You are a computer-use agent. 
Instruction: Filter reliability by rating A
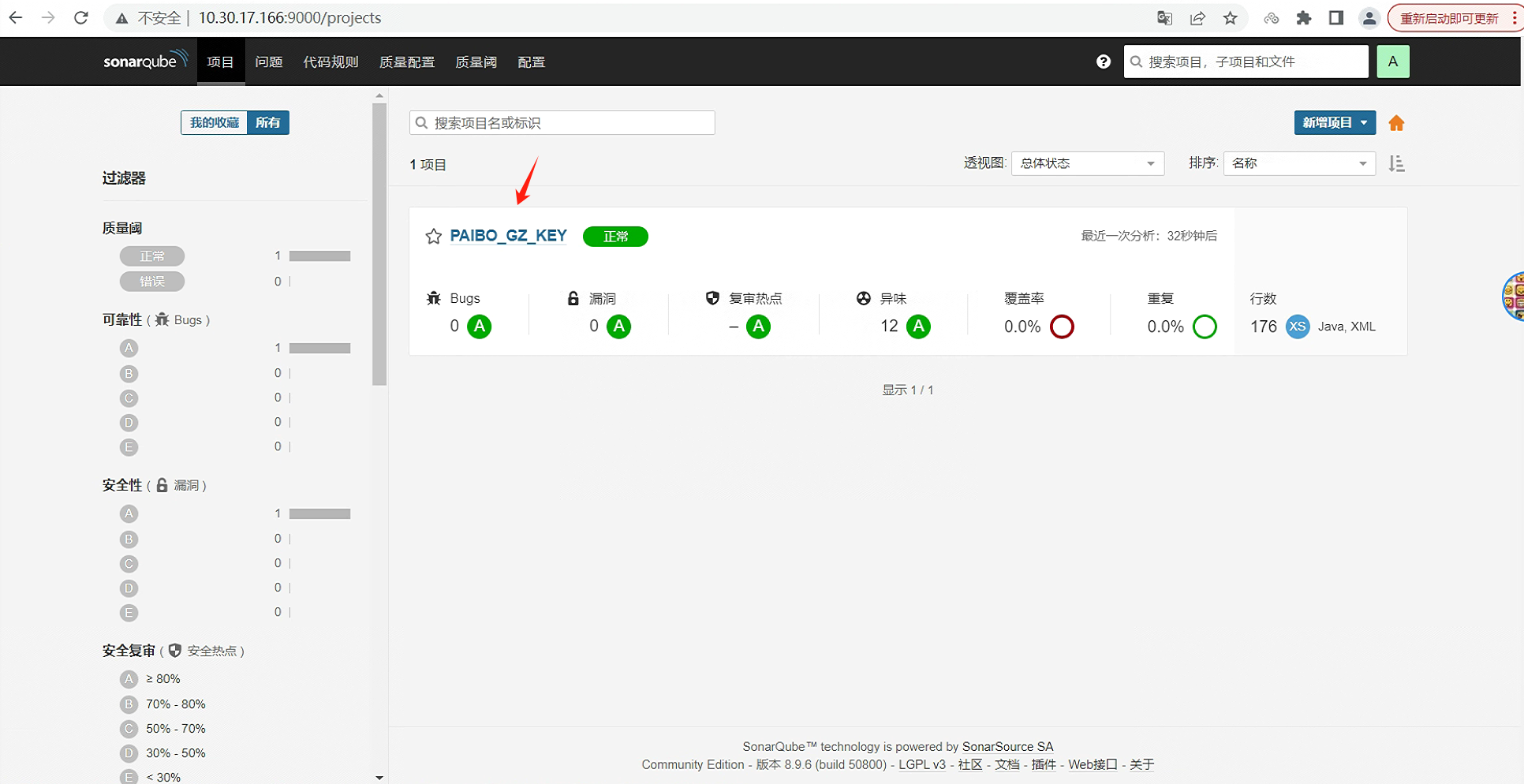pos(129,348)
